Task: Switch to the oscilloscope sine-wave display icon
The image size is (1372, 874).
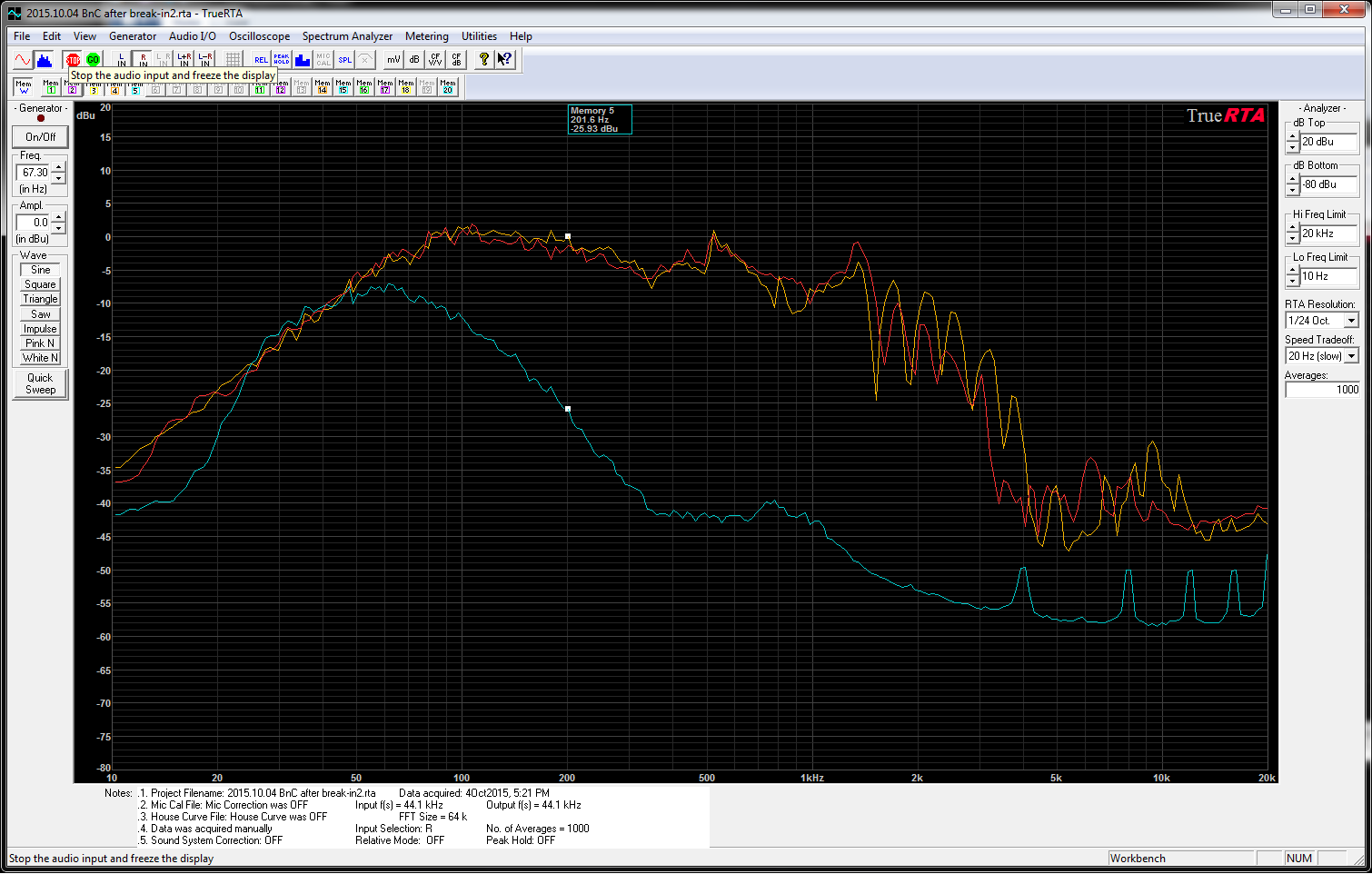Action: point(24,60)
